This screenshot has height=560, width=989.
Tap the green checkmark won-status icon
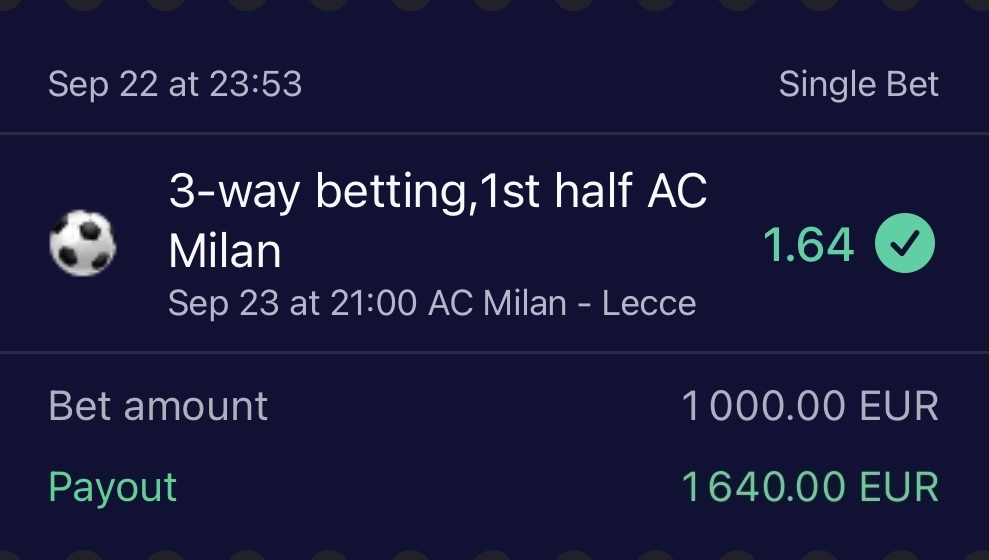click(x=905, y=245)
